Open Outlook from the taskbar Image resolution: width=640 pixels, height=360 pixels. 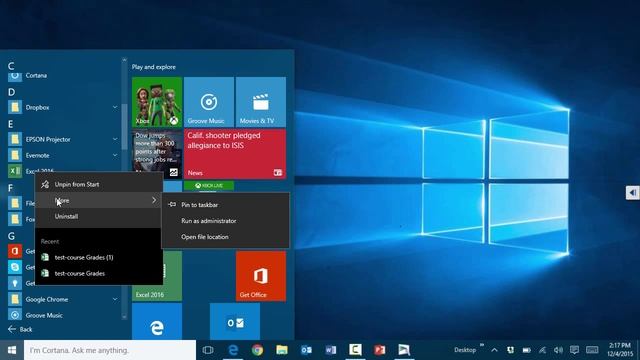click(x=306, y=350)
